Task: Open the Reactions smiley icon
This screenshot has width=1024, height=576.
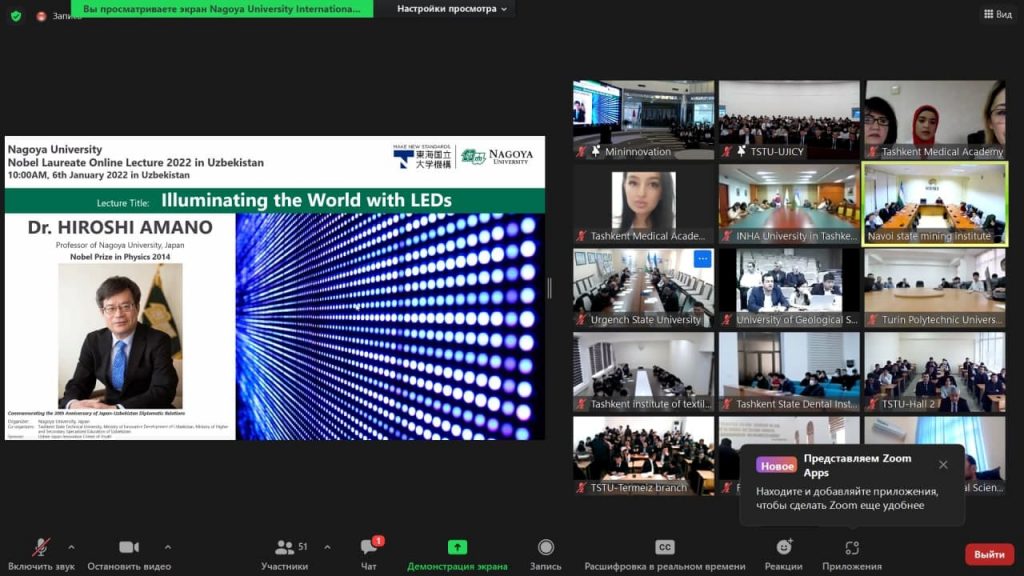Action: (784, 547)
